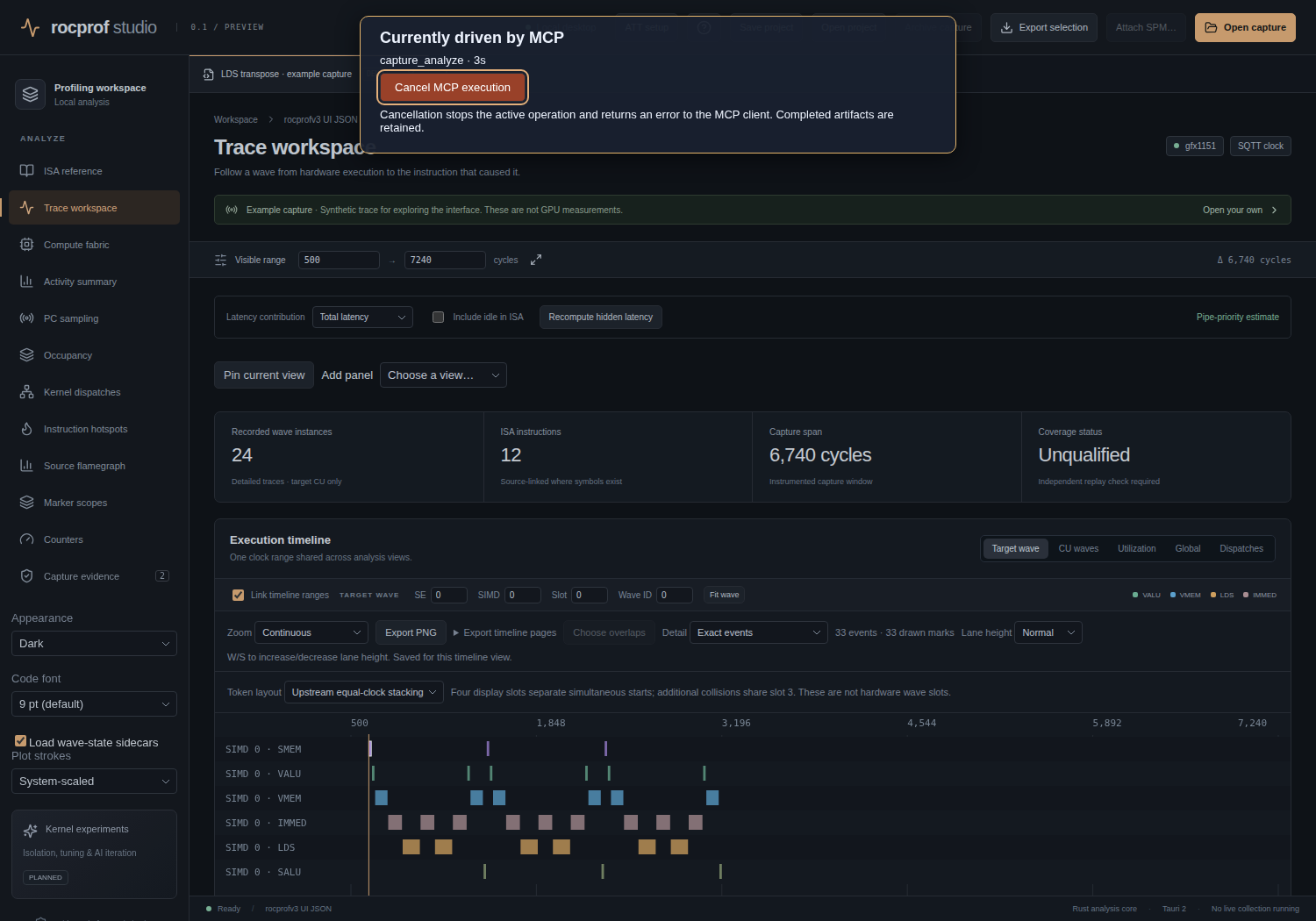Click the Activity summary chart icon
This screenshot has height=921, width=1316.
pos(27,282)
